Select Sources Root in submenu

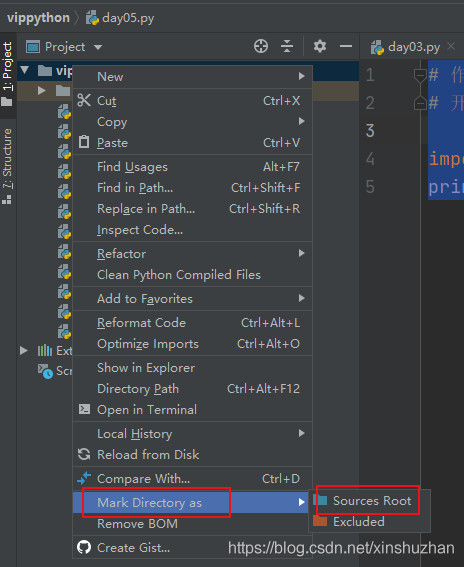(x=370, y=501)
